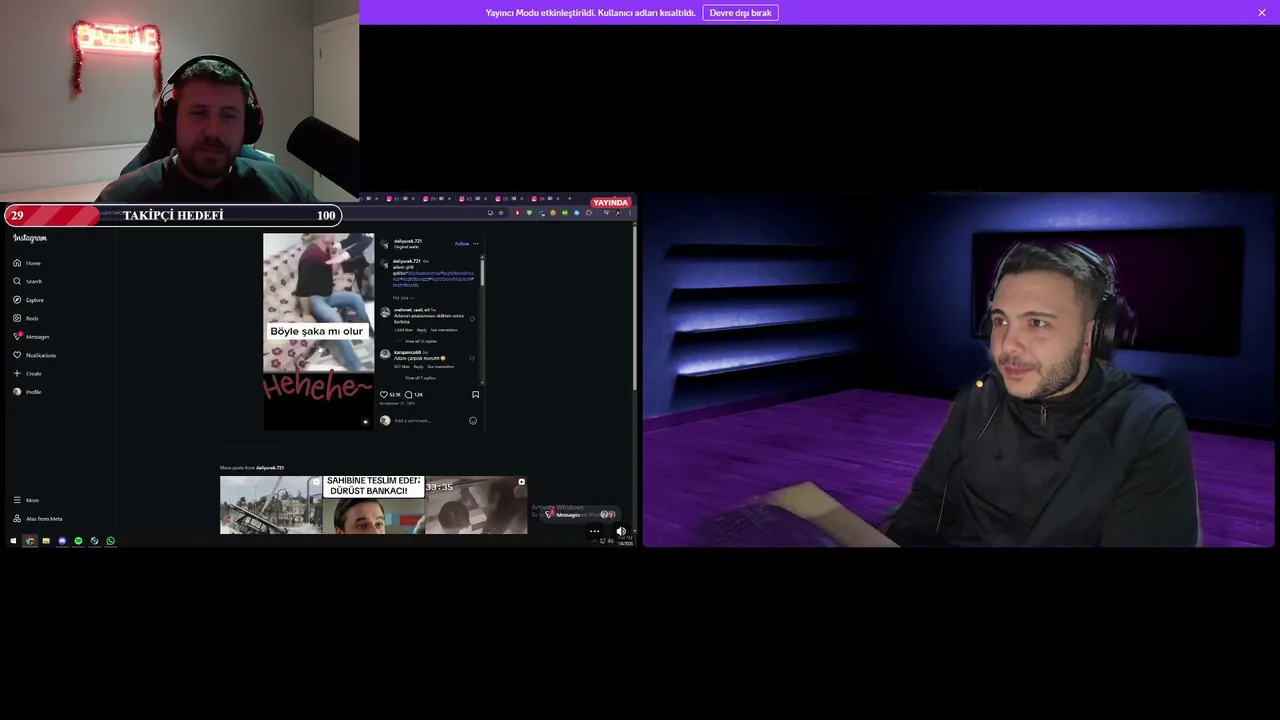Open Chrome from the taskbar
The height and width of the screenshot is (720, 1280).
pyautogui.click(x=30, y=541)
